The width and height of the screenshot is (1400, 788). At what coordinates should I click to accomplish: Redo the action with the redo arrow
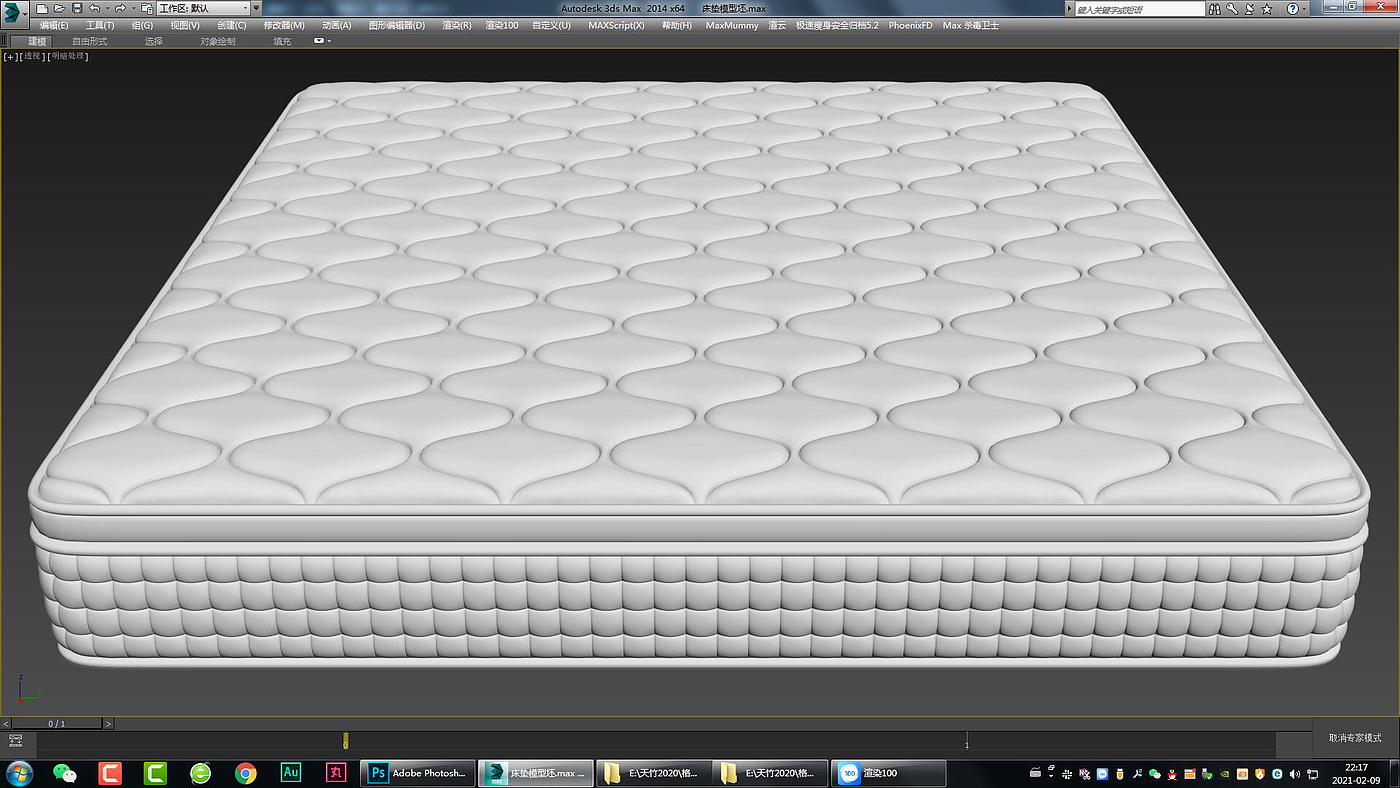click(x=120, y=8)
